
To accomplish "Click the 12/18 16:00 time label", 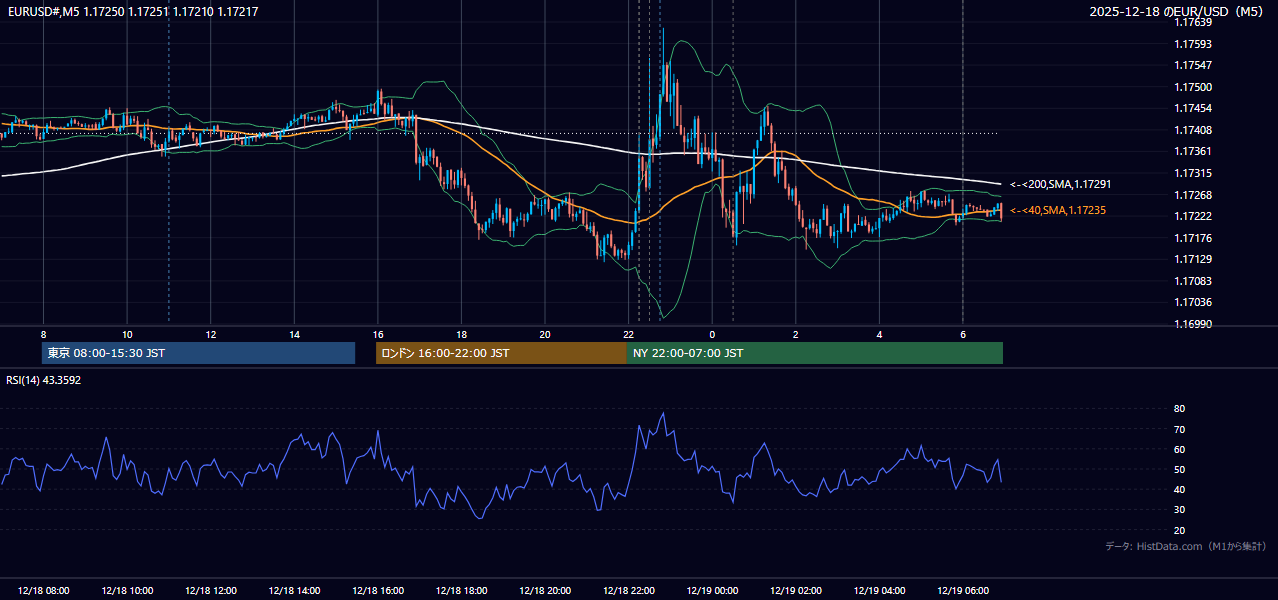I will click(378, 591).
